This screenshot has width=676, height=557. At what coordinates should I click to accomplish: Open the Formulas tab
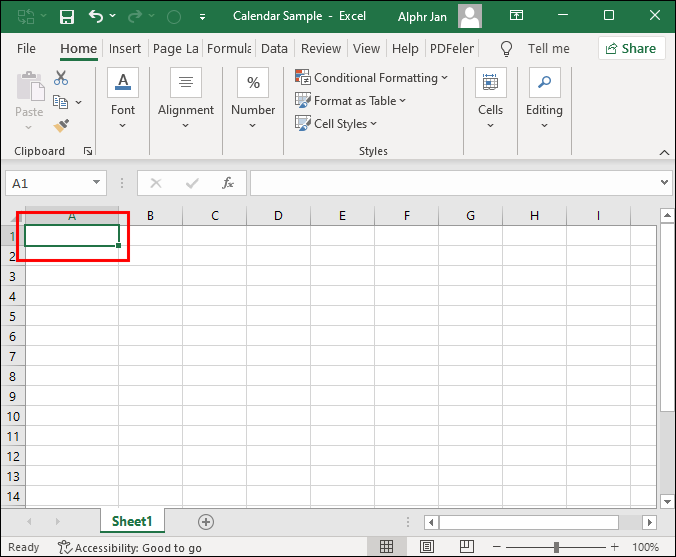pyautogui.click(x=229, y=48)
